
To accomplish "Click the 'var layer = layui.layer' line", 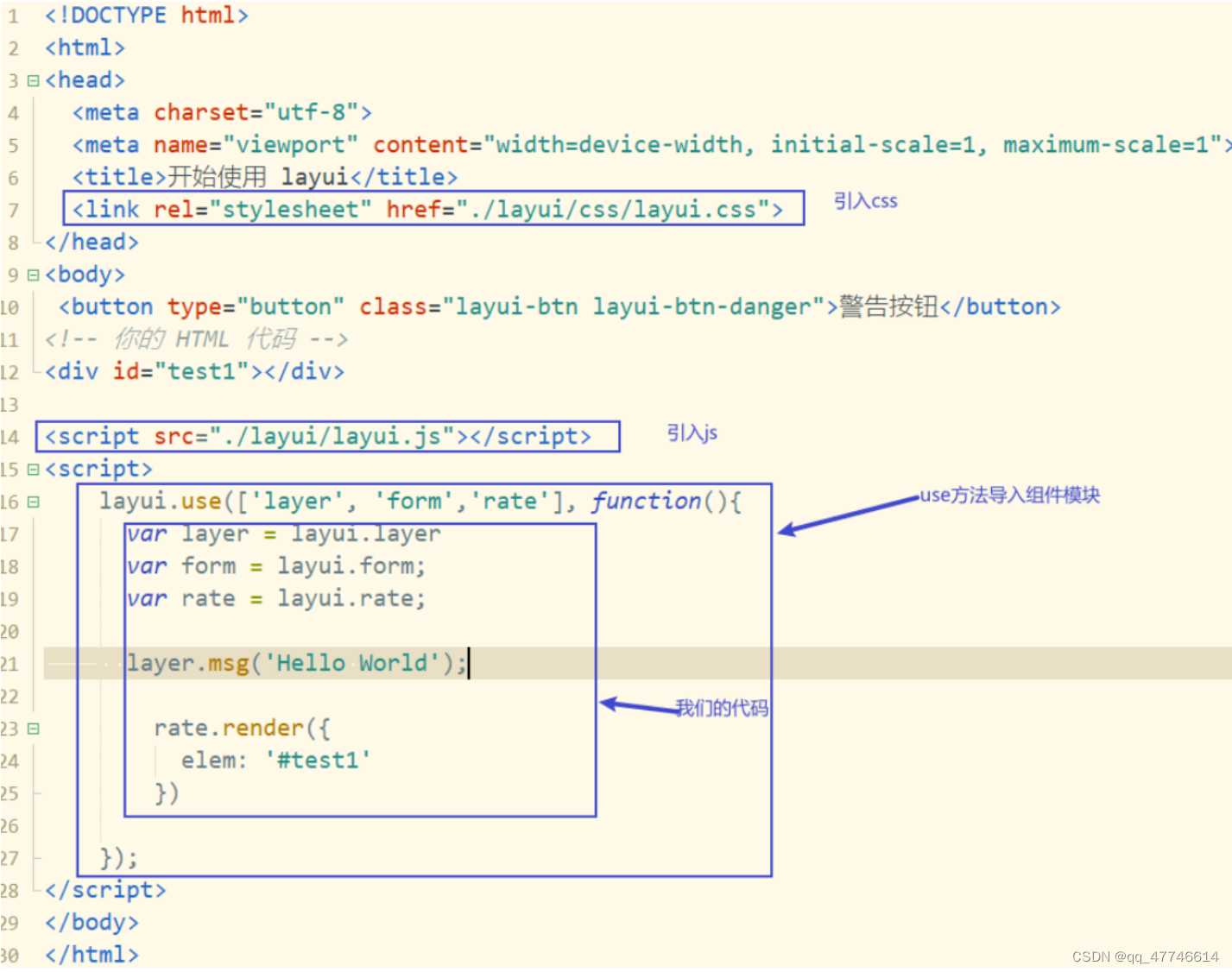I will click(x=283, y=534).
